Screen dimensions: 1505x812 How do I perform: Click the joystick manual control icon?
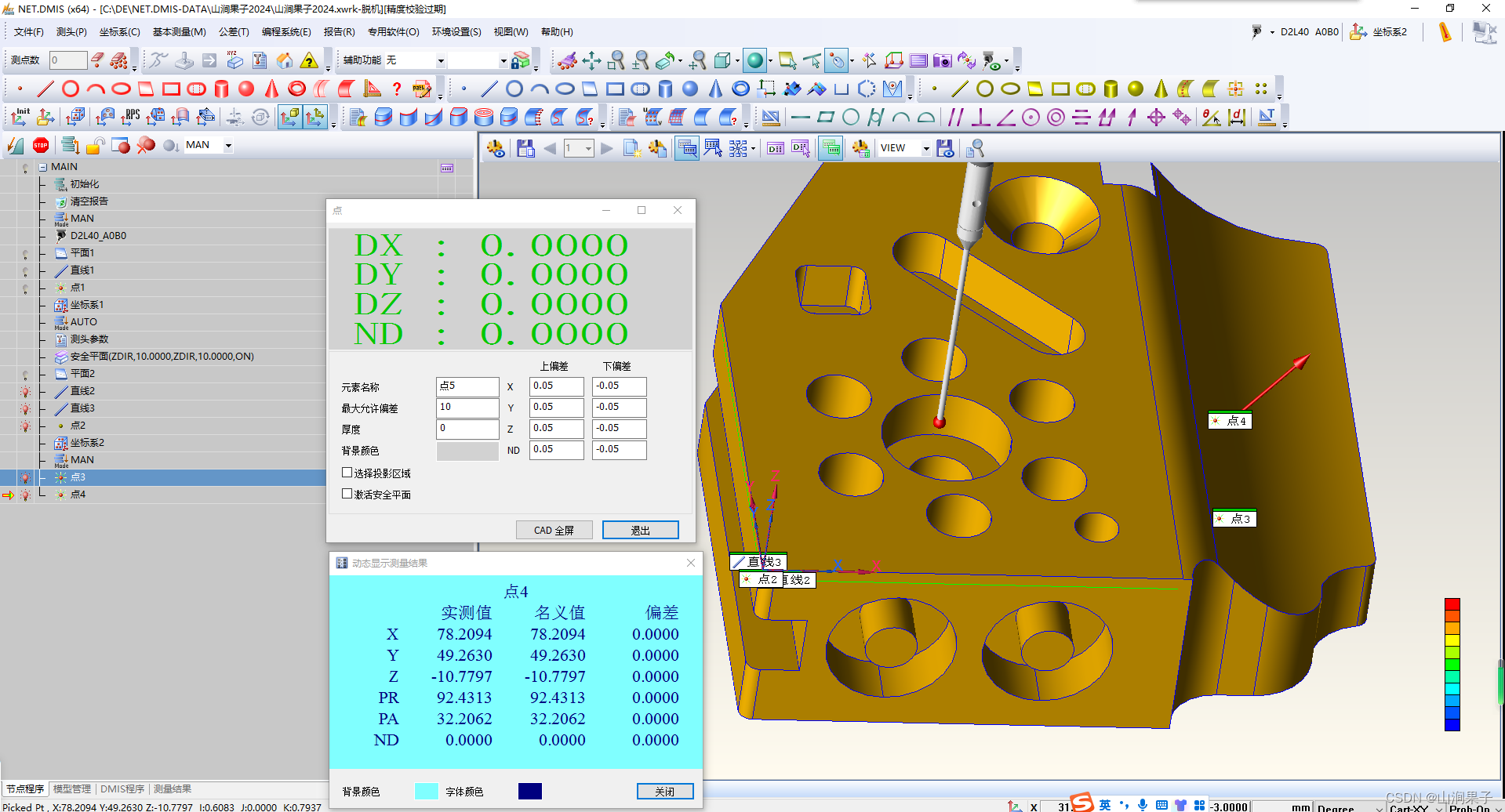coord(184,60)
